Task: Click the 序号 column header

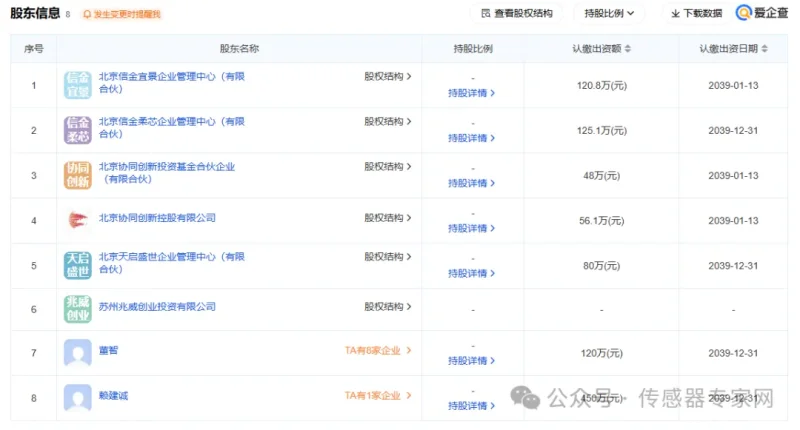Action: click(x=34, y=48)
